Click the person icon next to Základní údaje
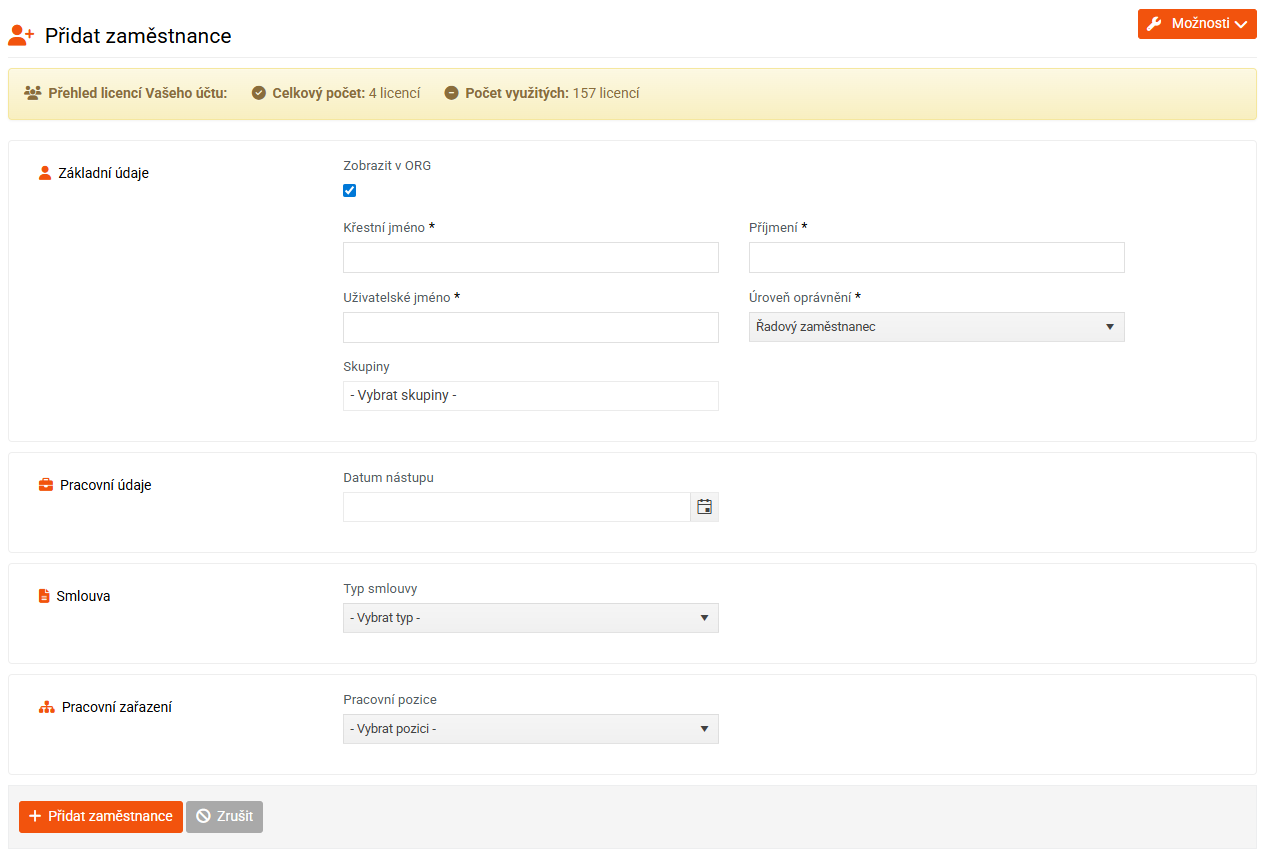 point(44,173)
